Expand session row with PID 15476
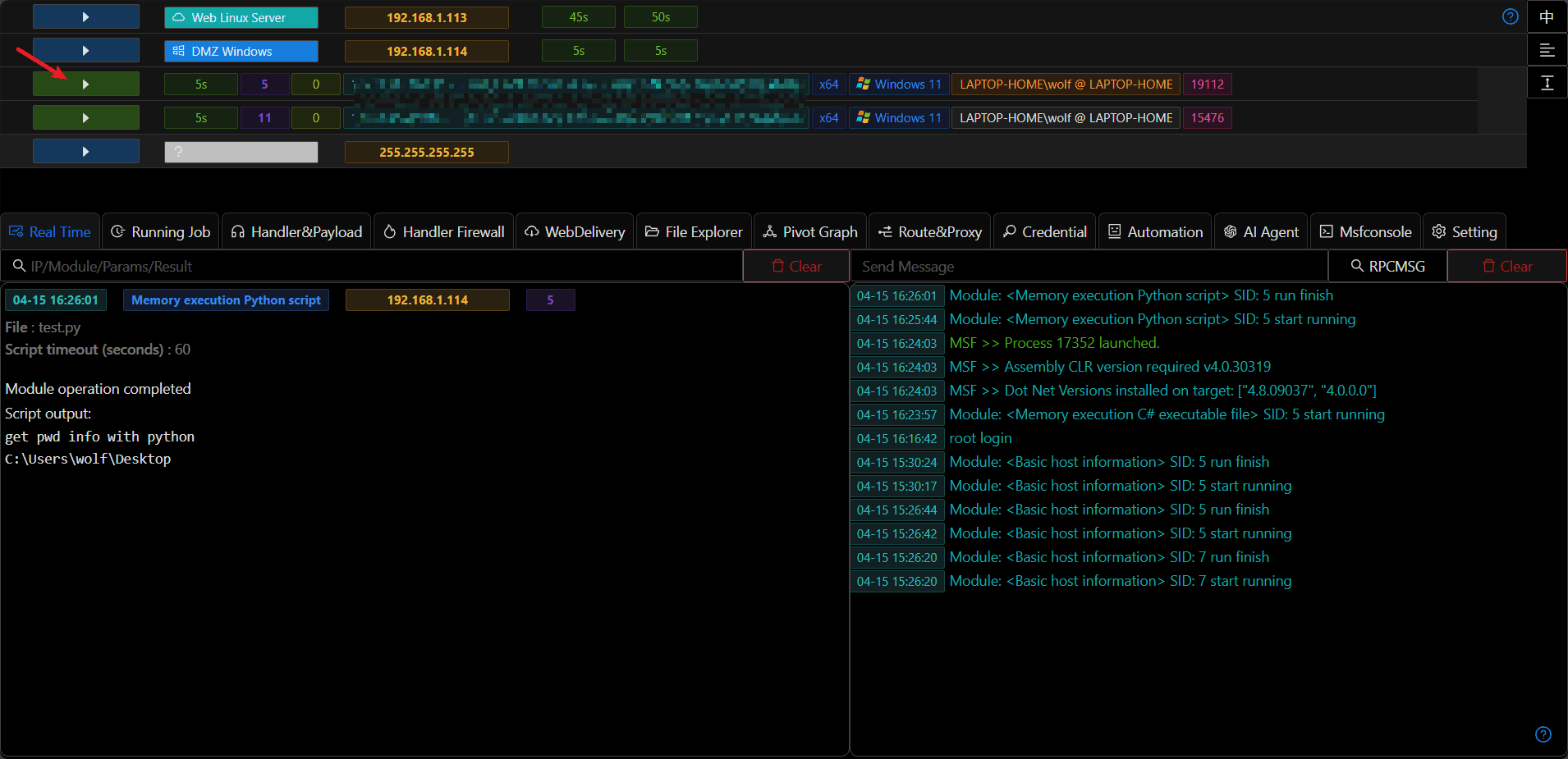The width and height of the screenshot is (1568, 759). coord(86,118)
